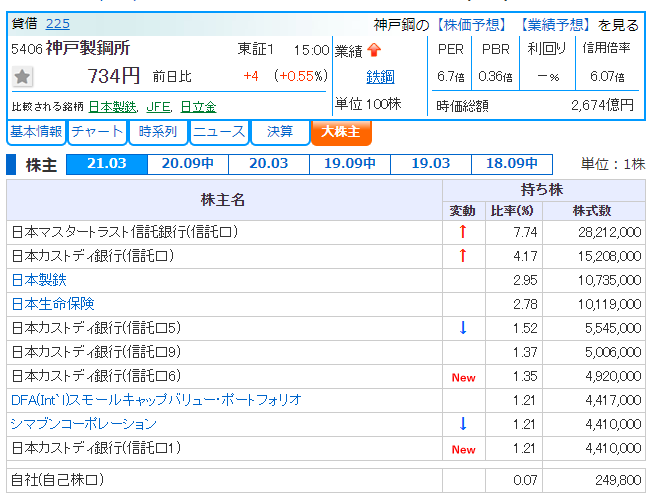Click the 単位:1株 label
The width and height of the screenshot is (651, 496).
(x=613, y=164)
